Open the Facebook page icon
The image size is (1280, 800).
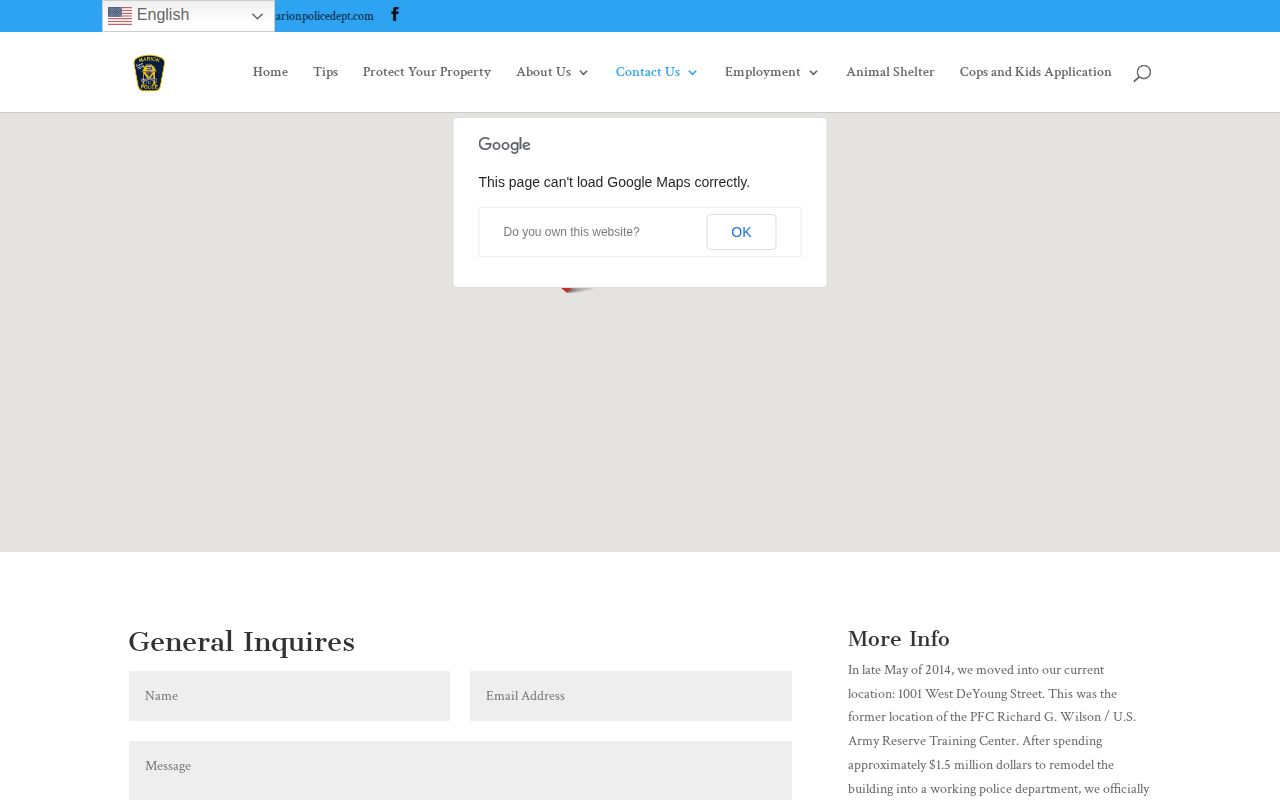[395, 14]
